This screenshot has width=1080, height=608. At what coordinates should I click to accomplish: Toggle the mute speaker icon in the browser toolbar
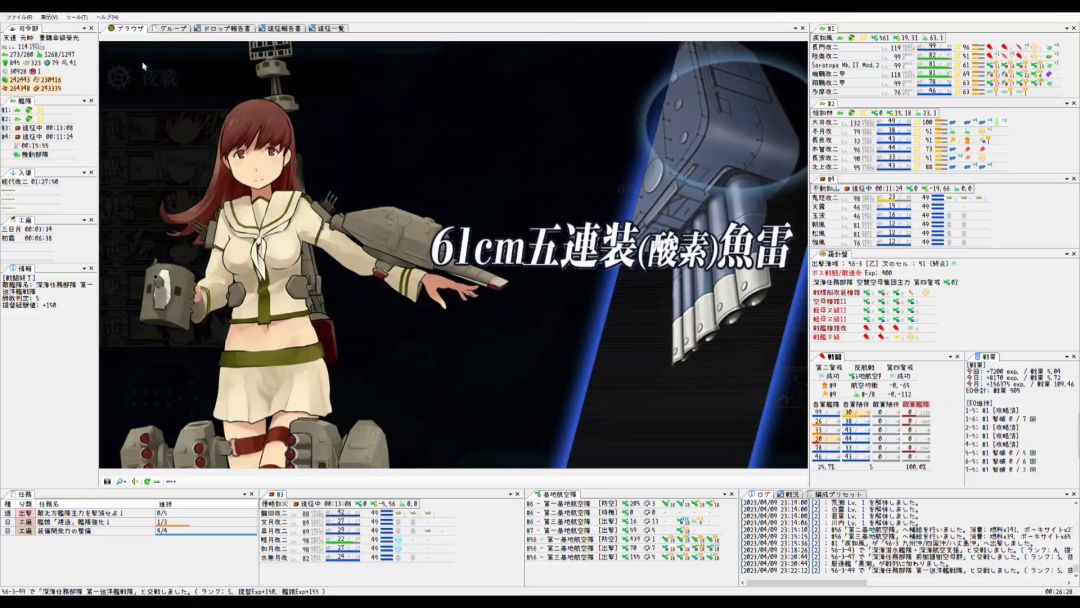tap(134, 481)
